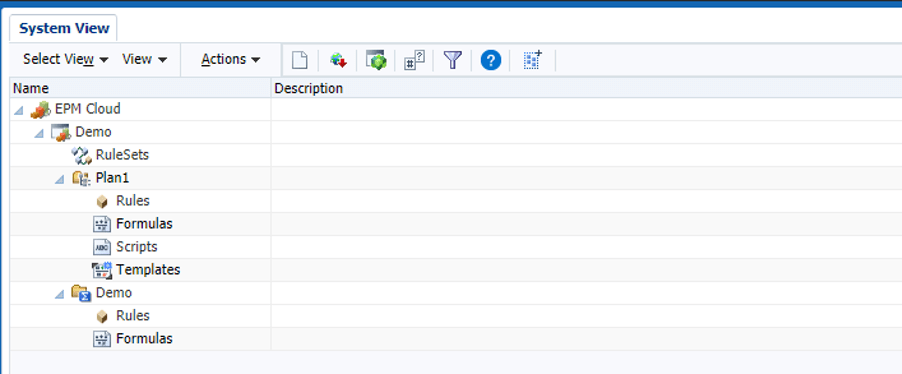Collapse the Demo sigma cube node arrow

tap(59, 294)
